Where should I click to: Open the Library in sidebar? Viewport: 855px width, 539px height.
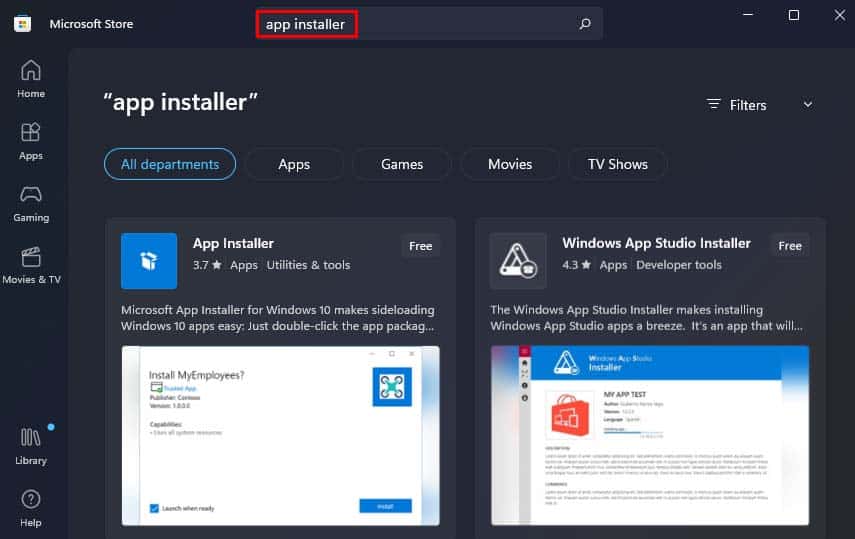pos(31,447)
